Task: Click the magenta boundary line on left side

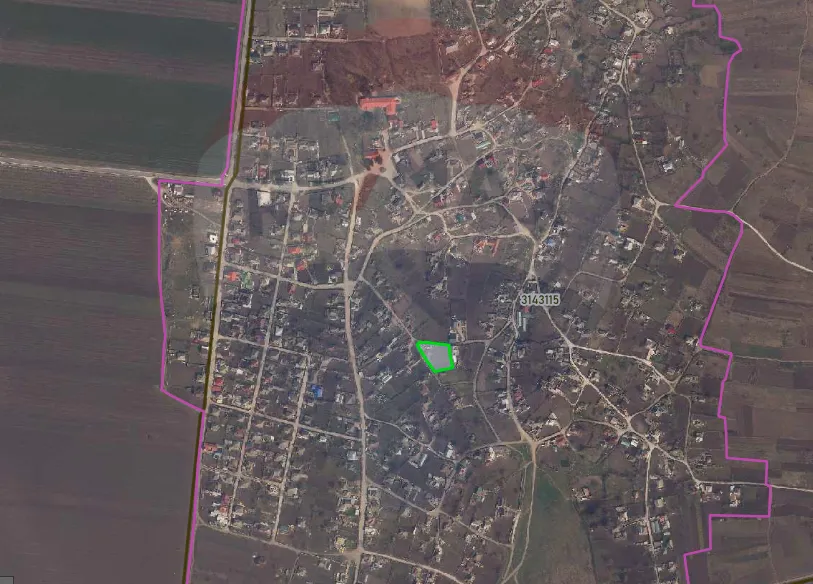Action: pyautogui.click(x=162, y=300)
